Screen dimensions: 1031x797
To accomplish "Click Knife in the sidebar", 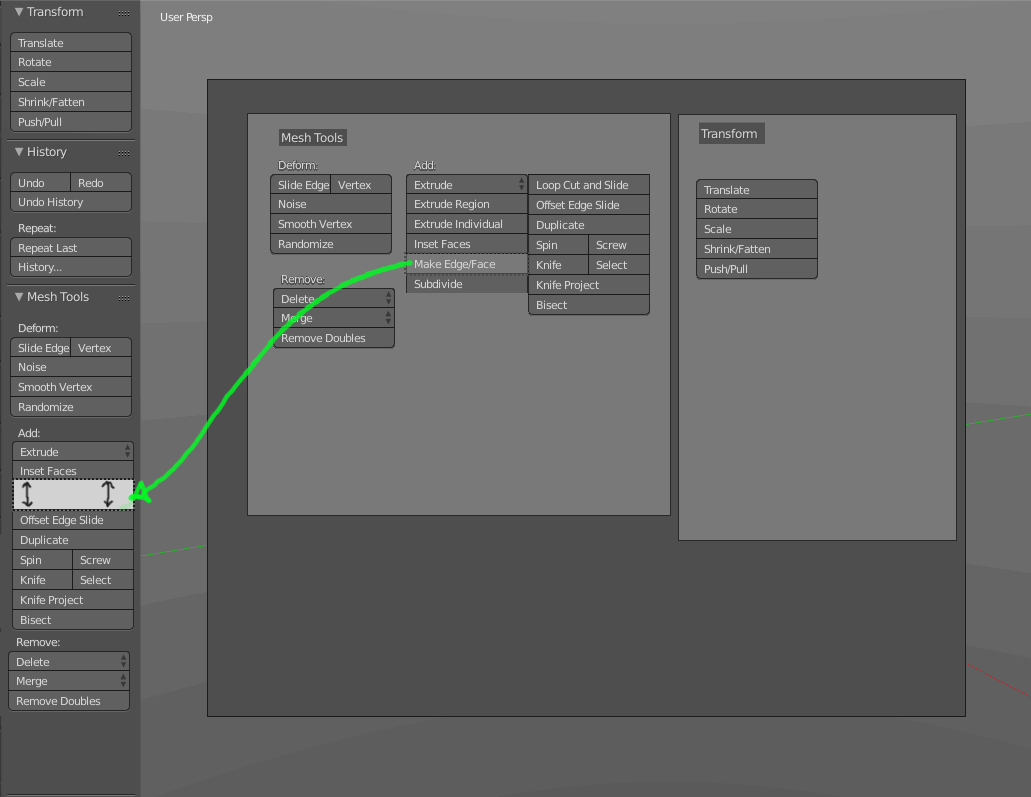I will tap(42, 580).
